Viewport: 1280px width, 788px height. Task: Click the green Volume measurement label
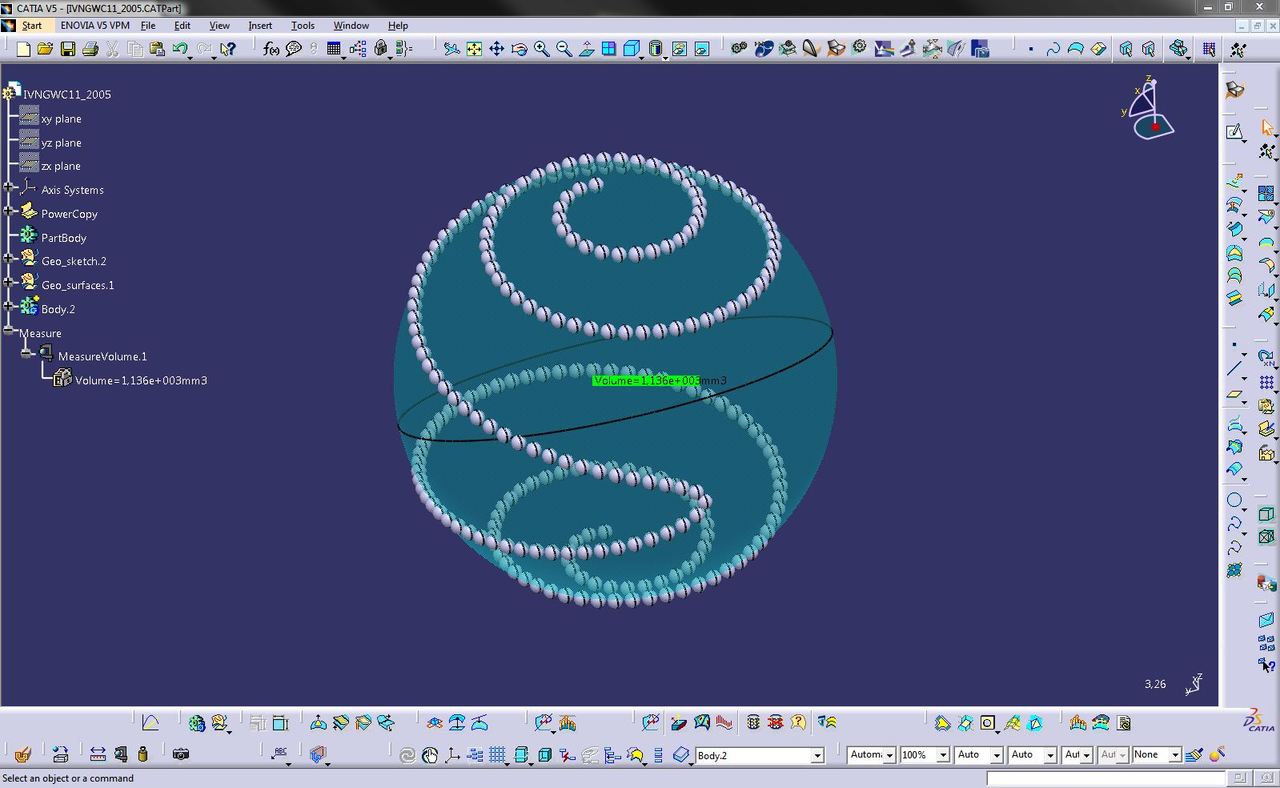645,381
